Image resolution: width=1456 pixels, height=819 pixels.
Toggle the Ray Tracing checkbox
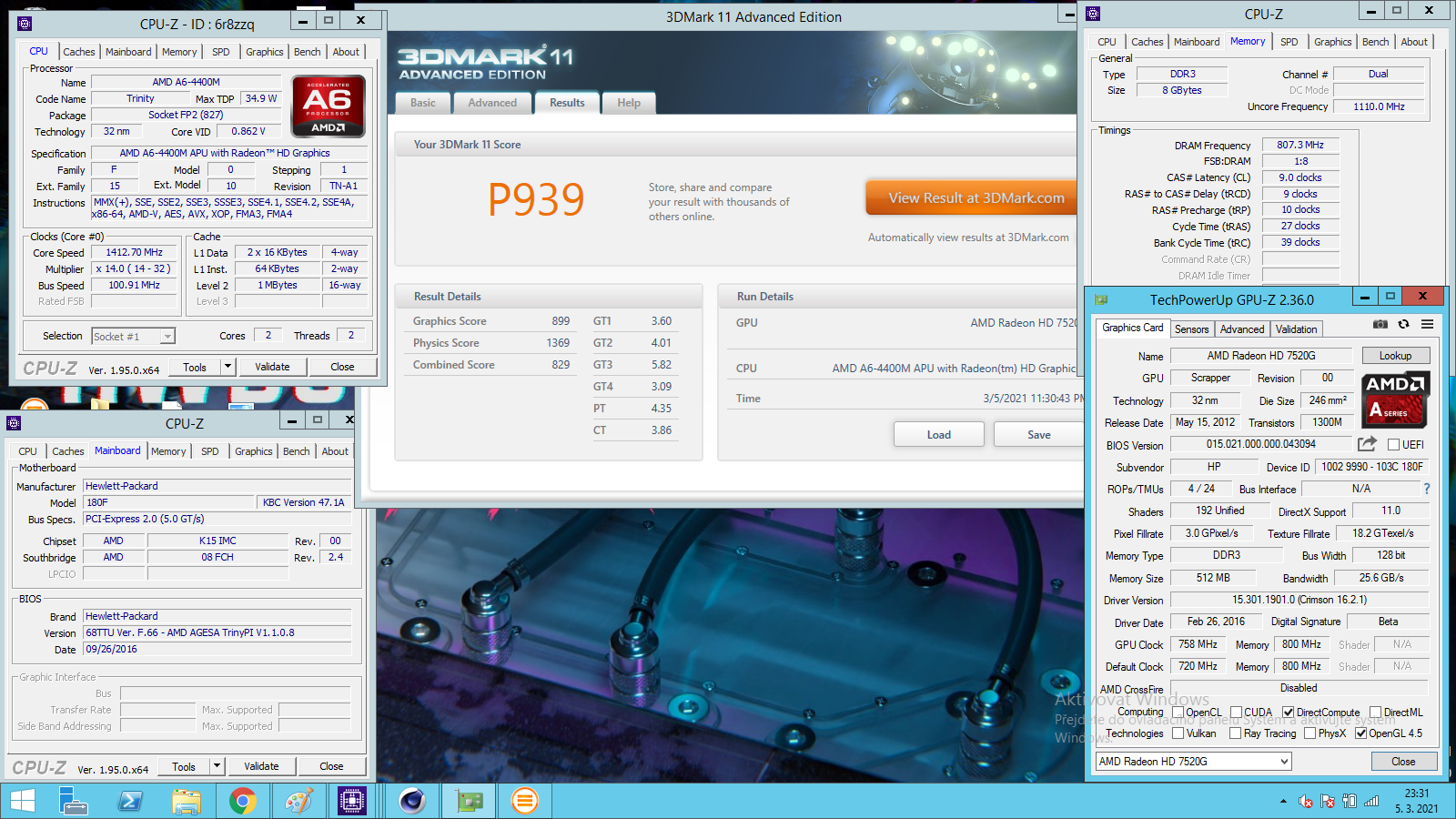pyautogui.click(x=1235, y=733)
